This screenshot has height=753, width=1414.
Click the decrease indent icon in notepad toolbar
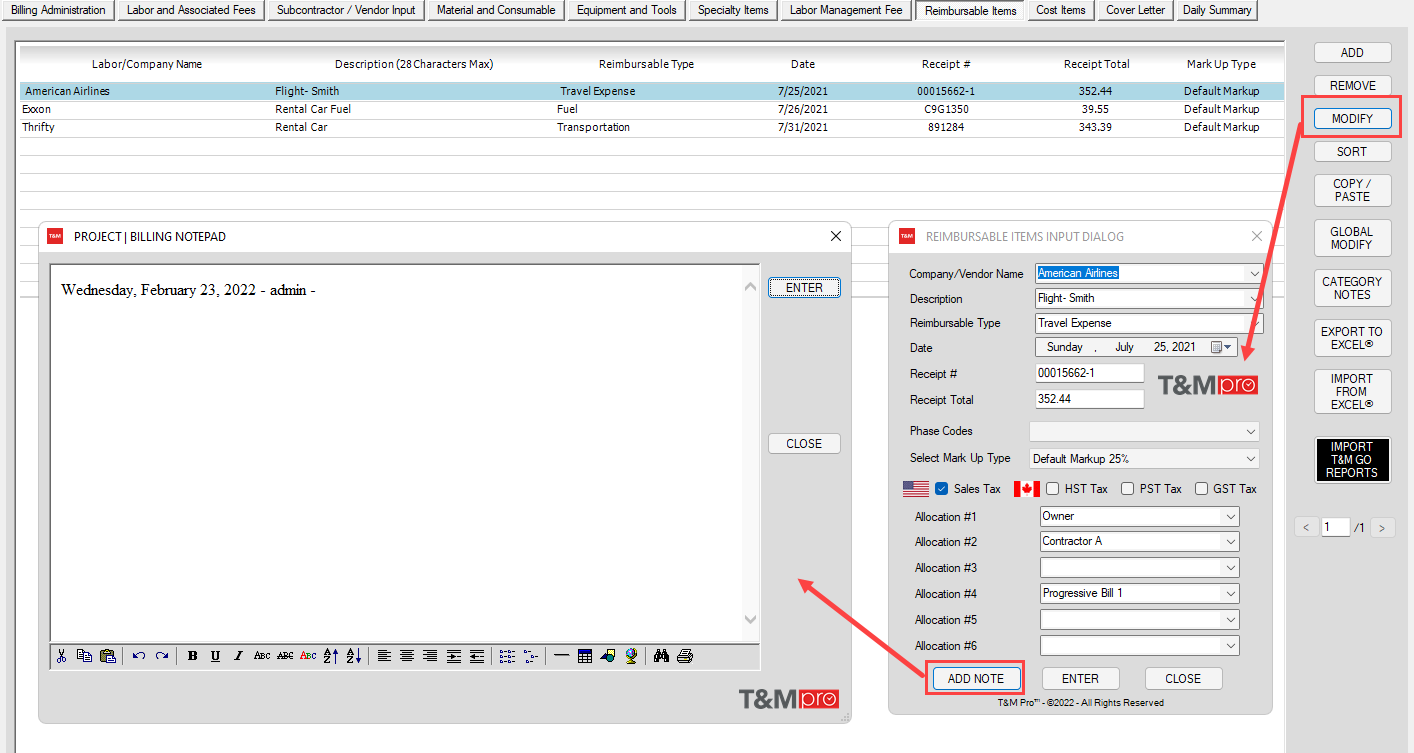tap(477, 656)
